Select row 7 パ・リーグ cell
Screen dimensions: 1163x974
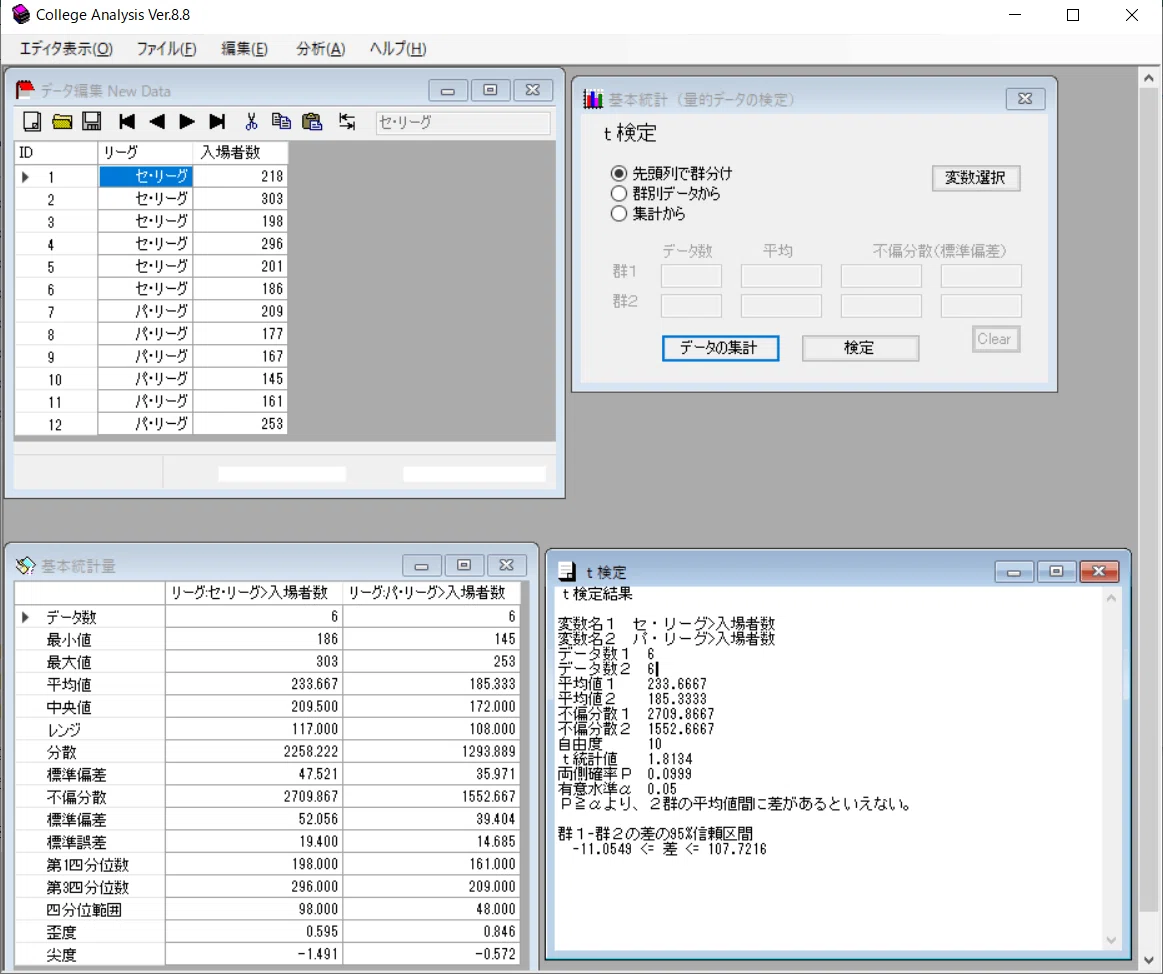click(x=145, y=312)
